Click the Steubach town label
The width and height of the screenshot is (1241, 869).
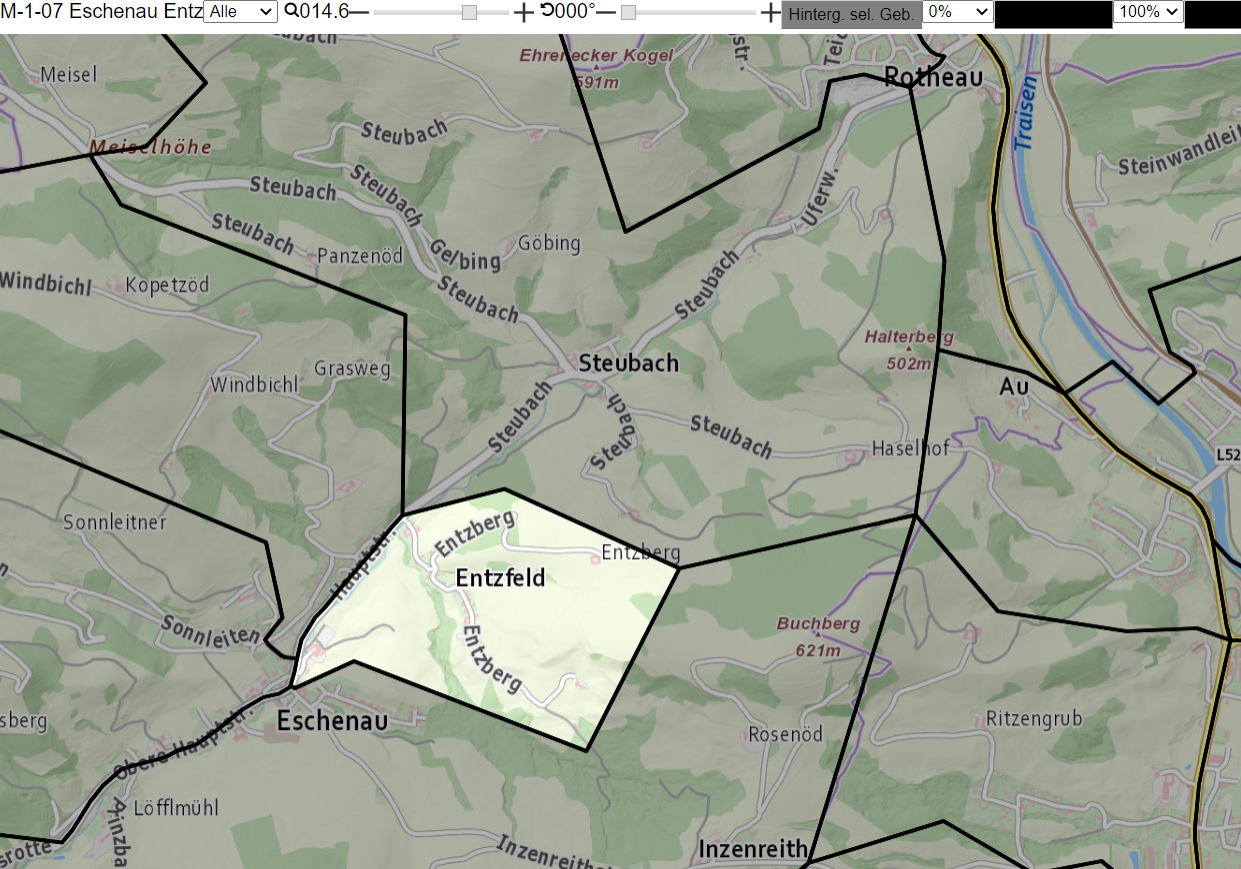629,363
